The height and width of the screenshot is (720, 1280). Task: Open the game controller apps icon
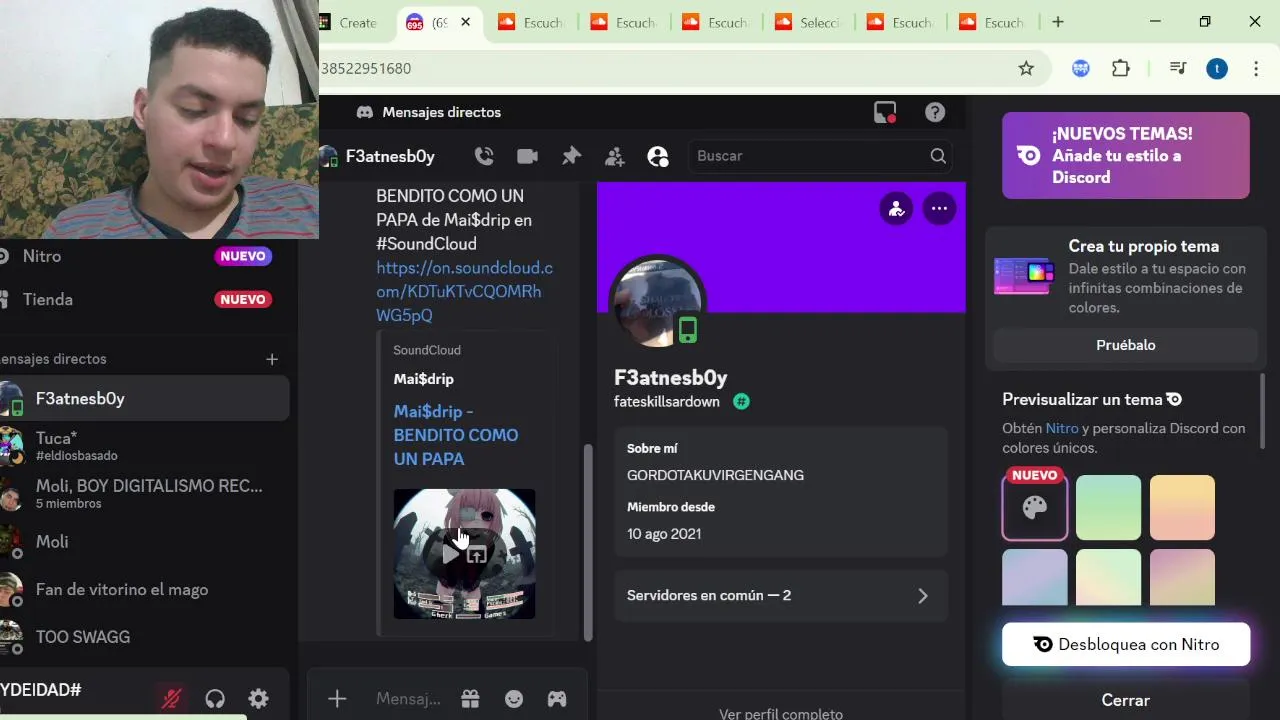point(557,699)
